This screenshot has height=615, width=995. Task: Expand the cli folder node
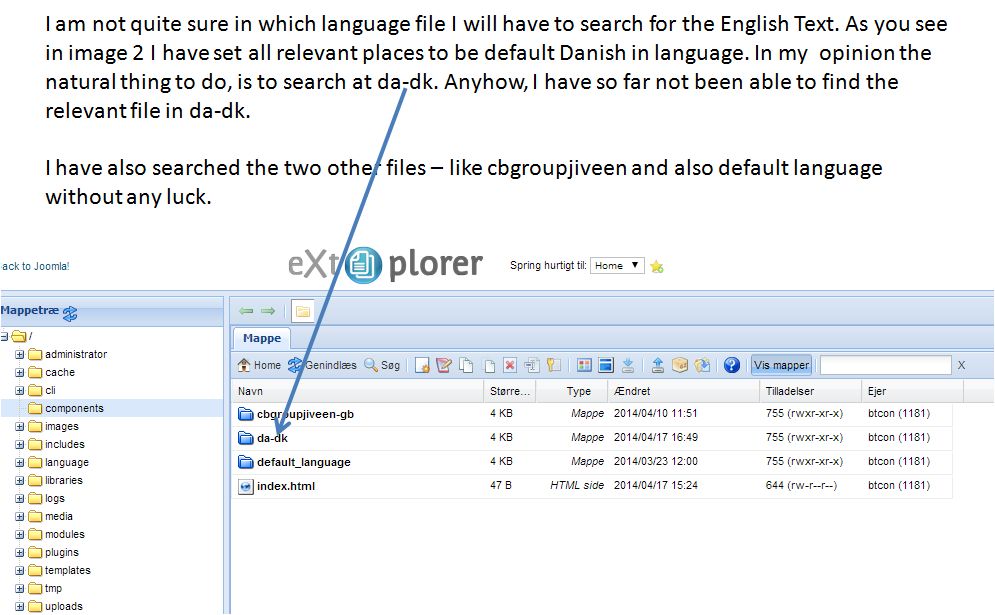20,390
